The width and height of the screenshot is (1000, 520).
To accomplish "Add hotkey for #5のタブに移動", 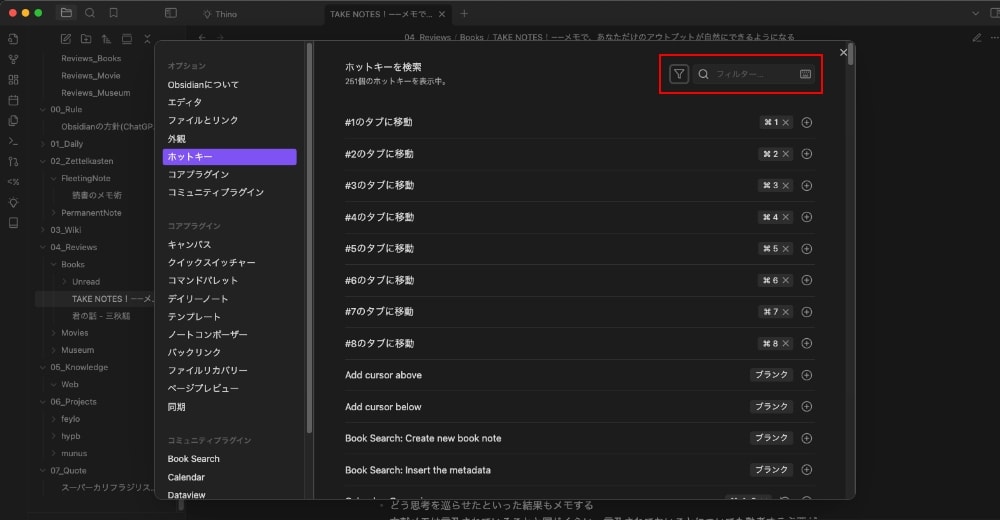I will [807, 249].
